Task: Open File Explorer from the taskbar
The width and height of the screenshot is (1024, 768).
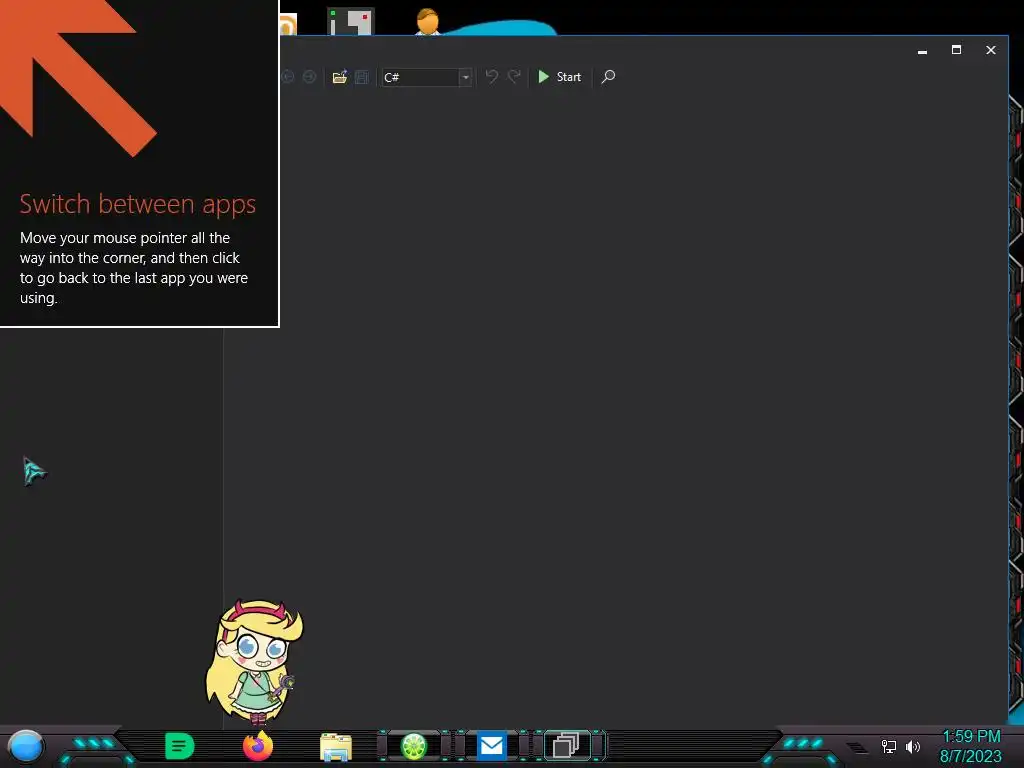Action: [336, 747]
